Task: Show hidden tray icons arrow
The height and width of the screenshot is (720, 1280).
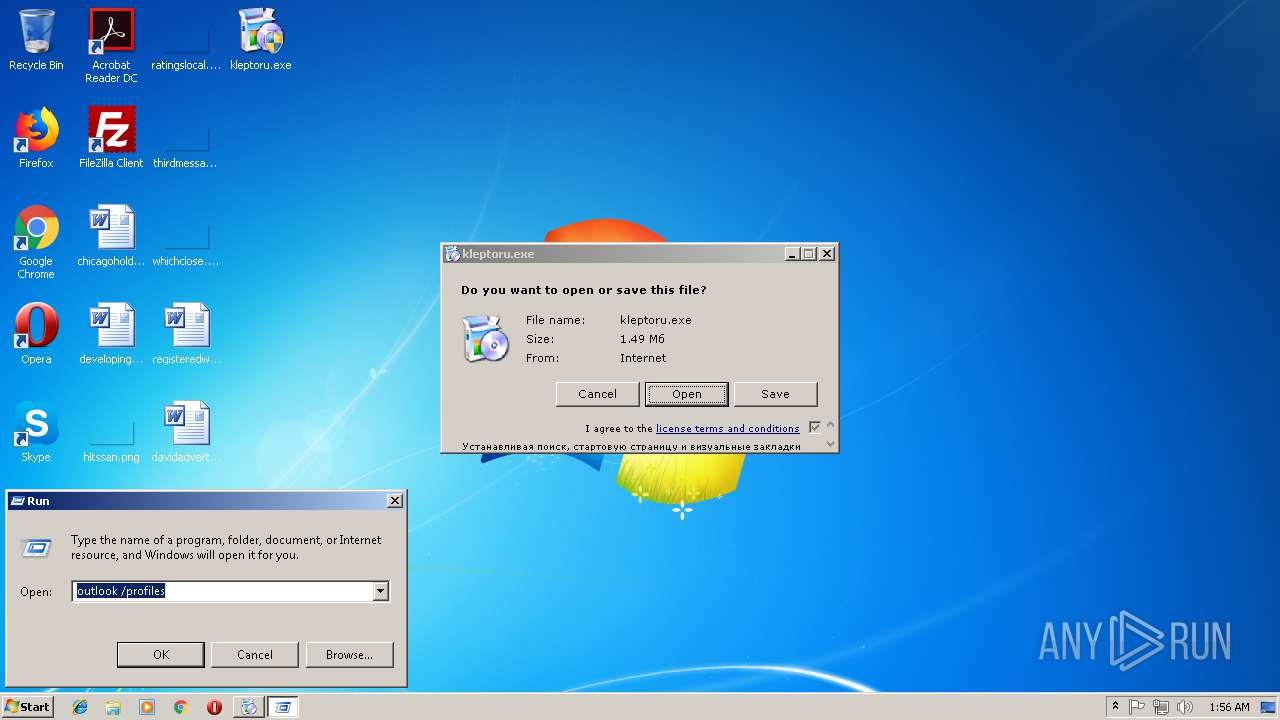Action: 1115,707
